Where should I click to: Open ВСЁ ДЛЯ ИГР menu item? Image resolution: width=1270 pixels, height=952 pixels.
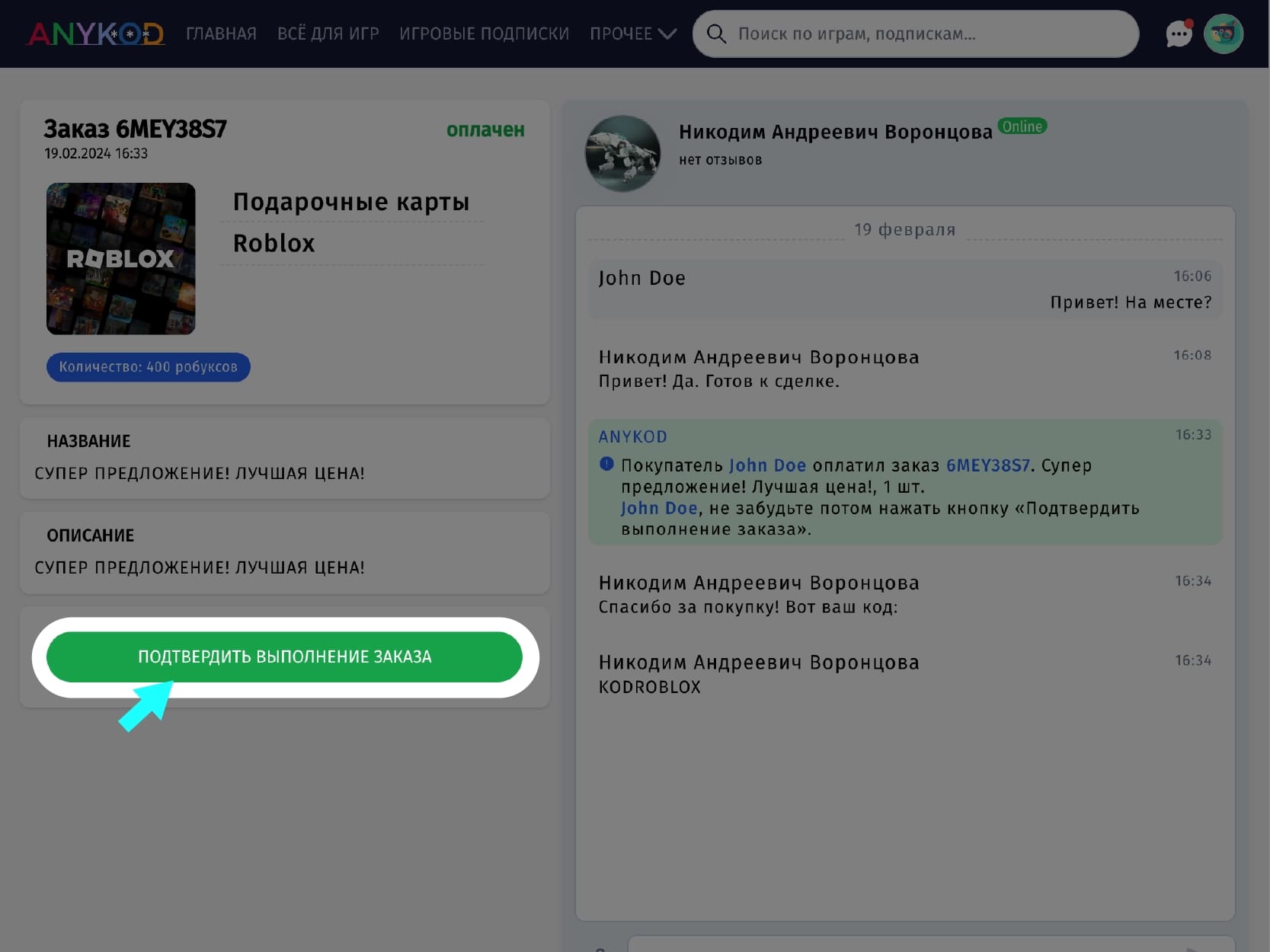(328, 34)
